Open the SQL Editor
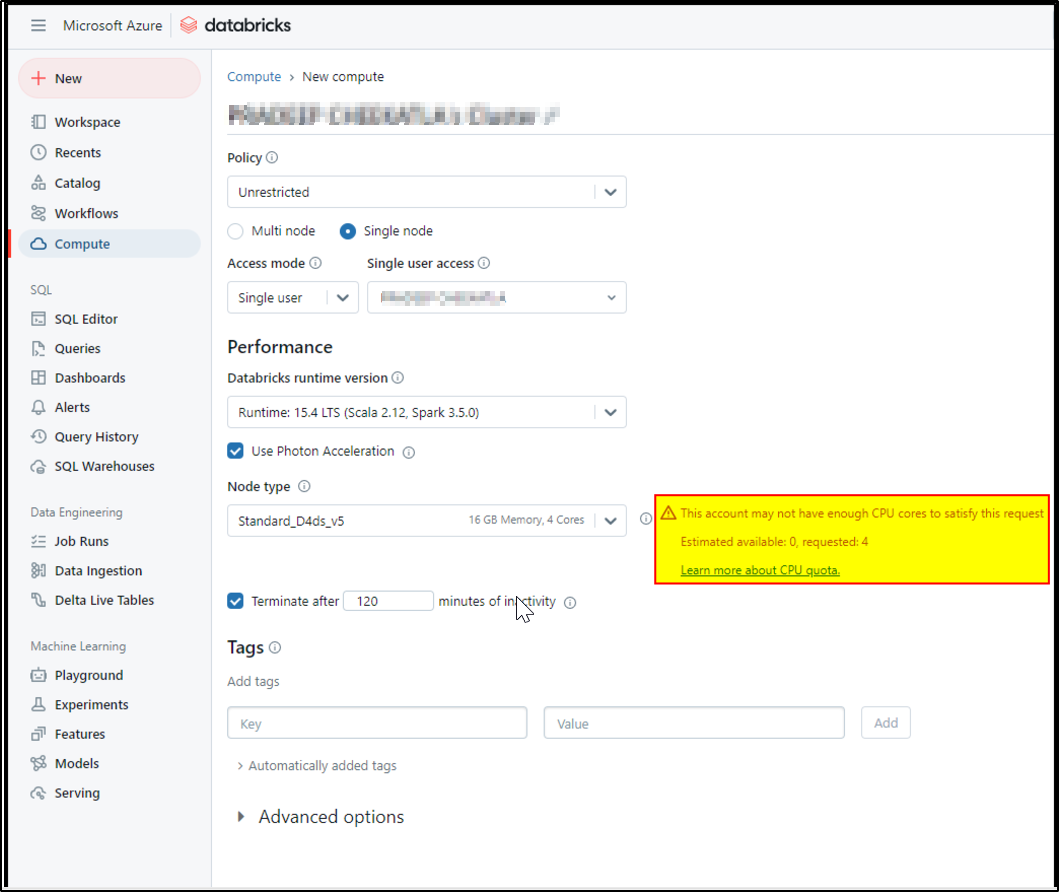 pyautogui.click(x=88, y=318)
